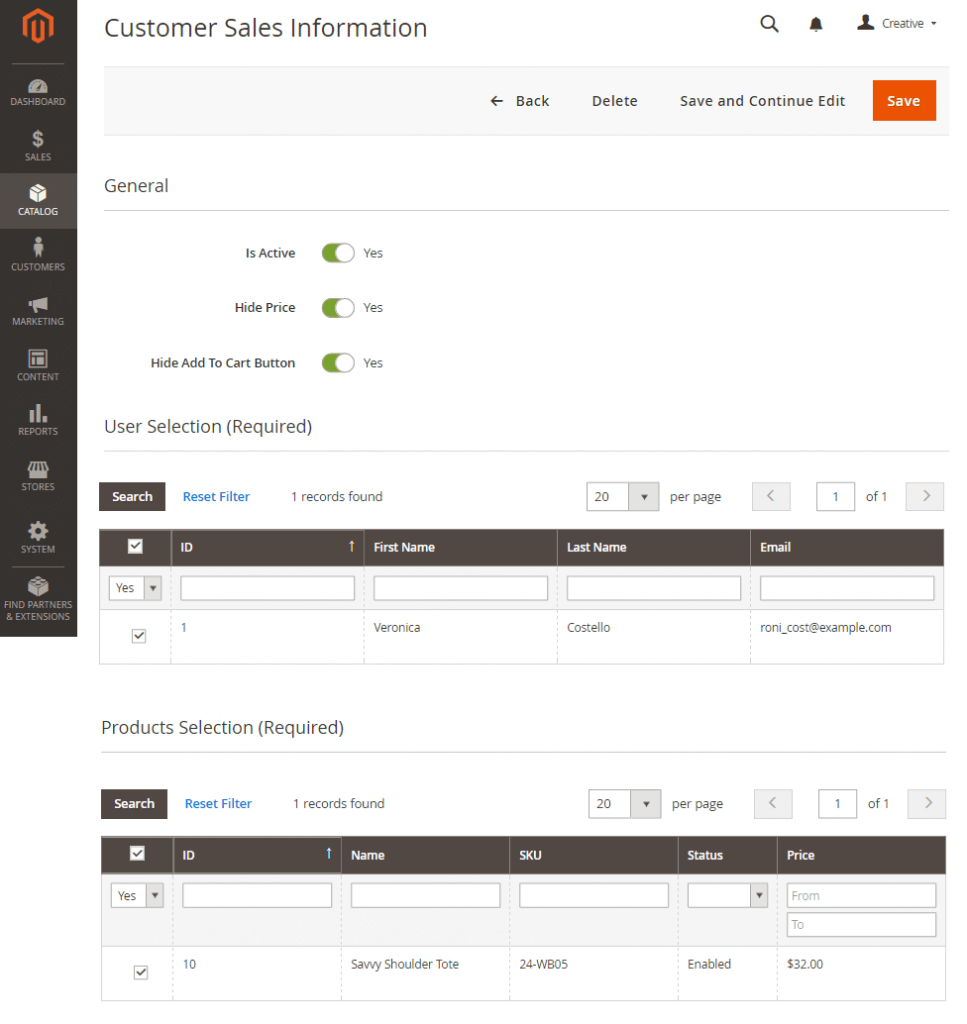This screenshot has width=967, height=1024.
Task: Open the System gear icon
Action: pos(38,536)
